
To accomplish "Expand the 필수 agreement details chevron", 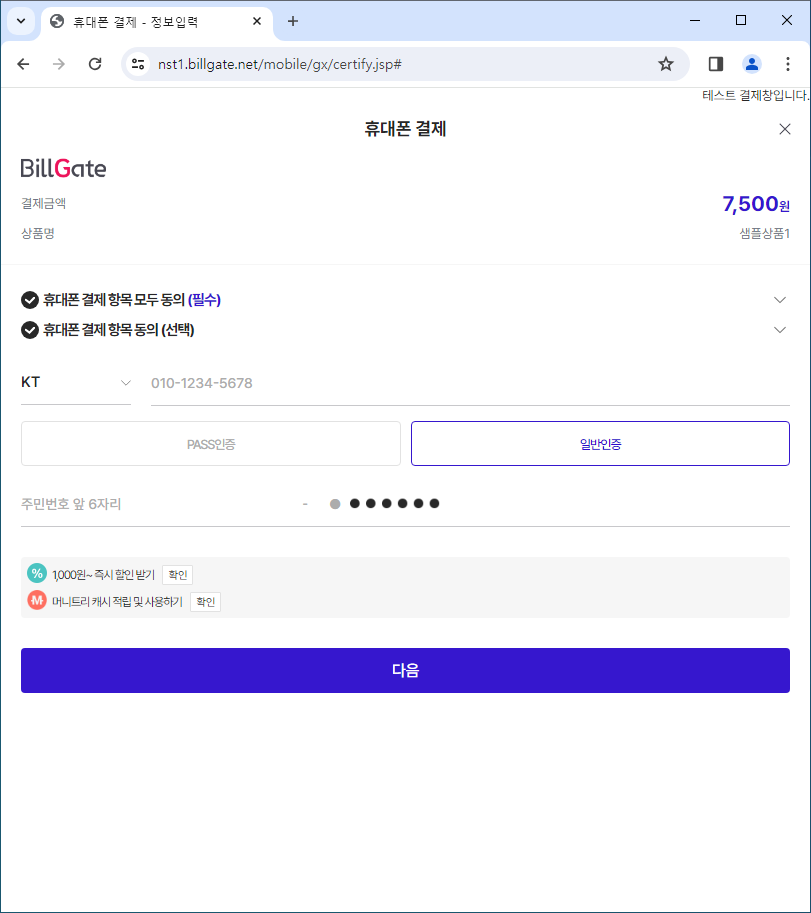I will 780,300.
